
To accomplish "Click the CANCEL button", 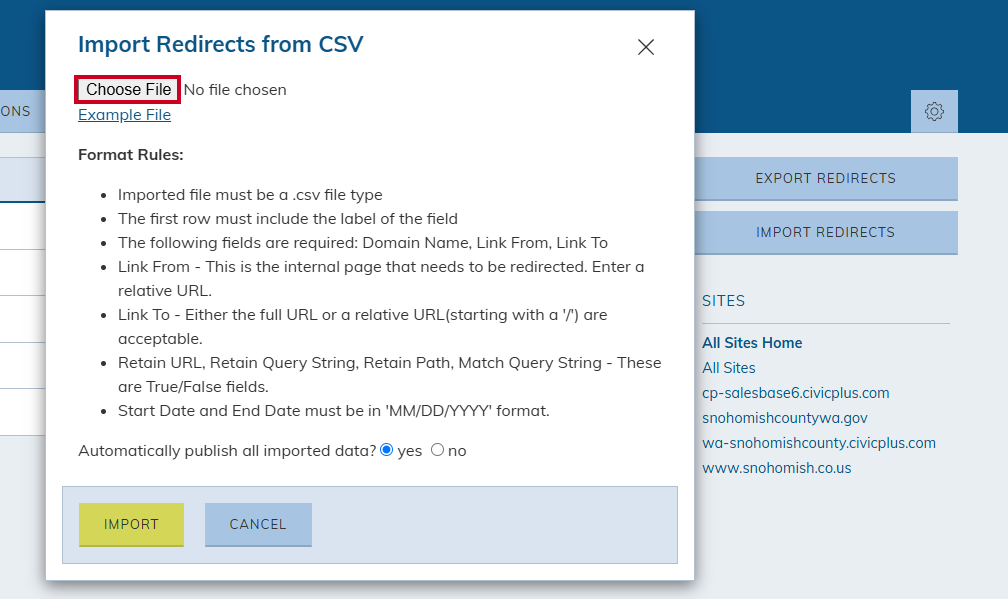I will click(x=258, y=524).
